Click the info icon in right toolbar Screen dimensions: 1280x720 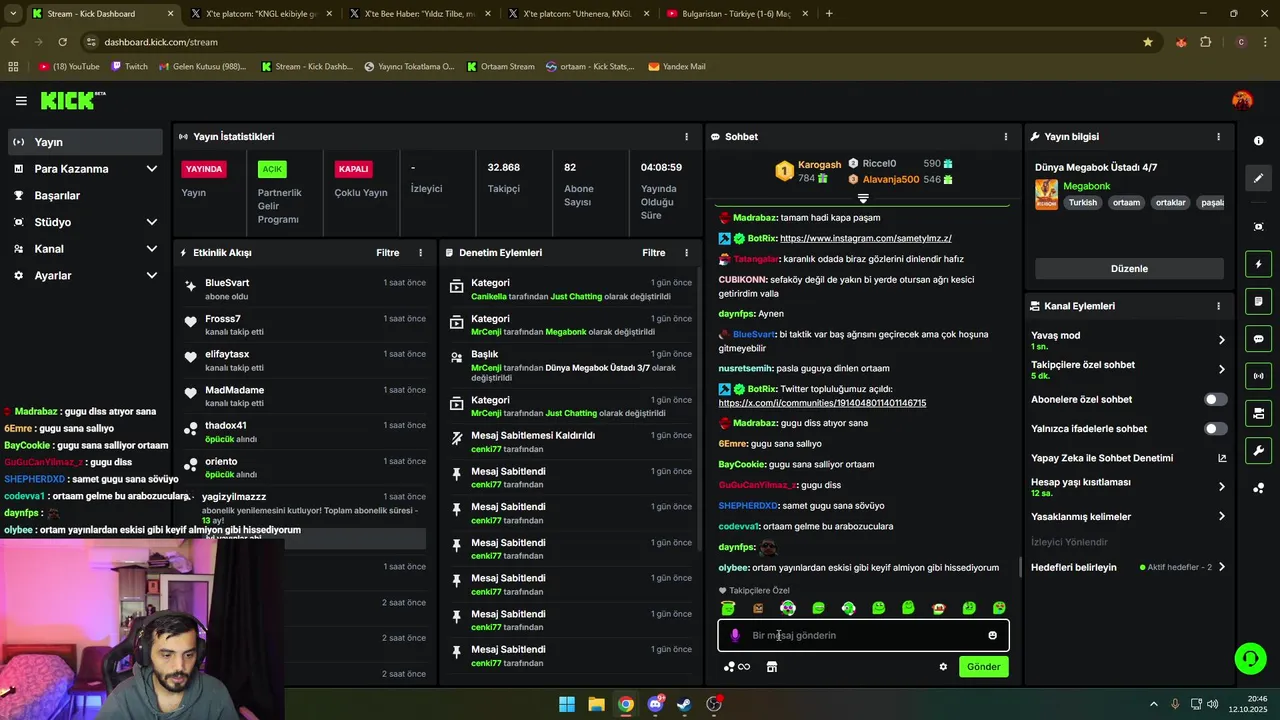pos(1258,141)
